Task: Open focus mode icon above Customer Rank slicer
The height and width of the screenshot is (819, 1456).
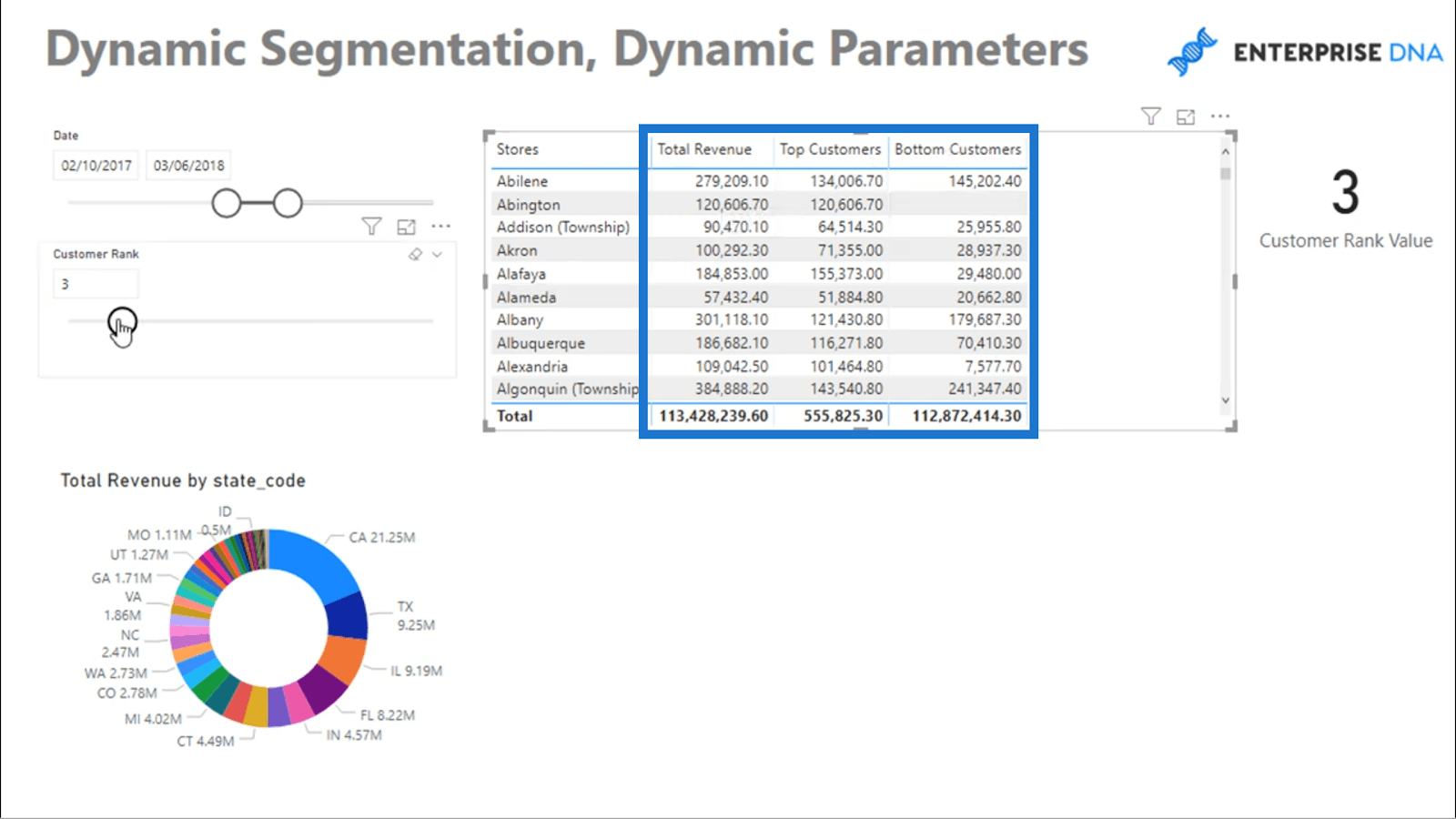Action: 406,227
